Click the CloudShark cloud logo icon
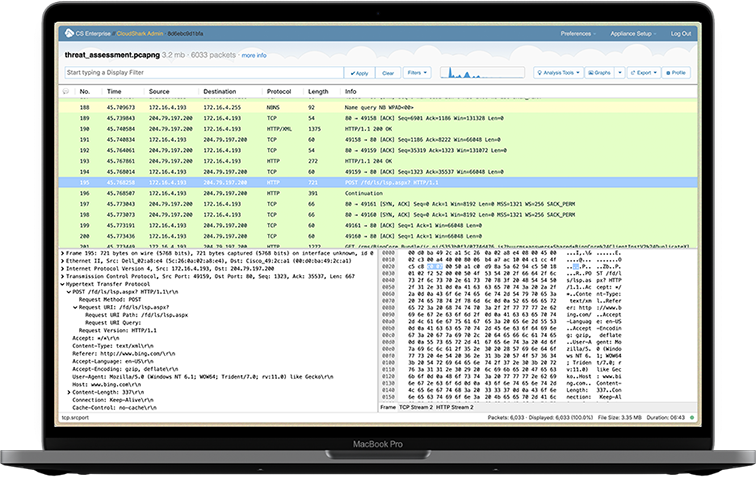756x477 pixels. 69,33
